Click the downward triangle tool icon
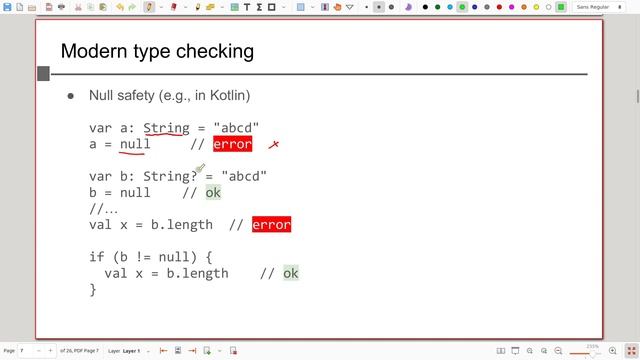The height and width of the screenshot is (360, 640). tap(350, 7)
